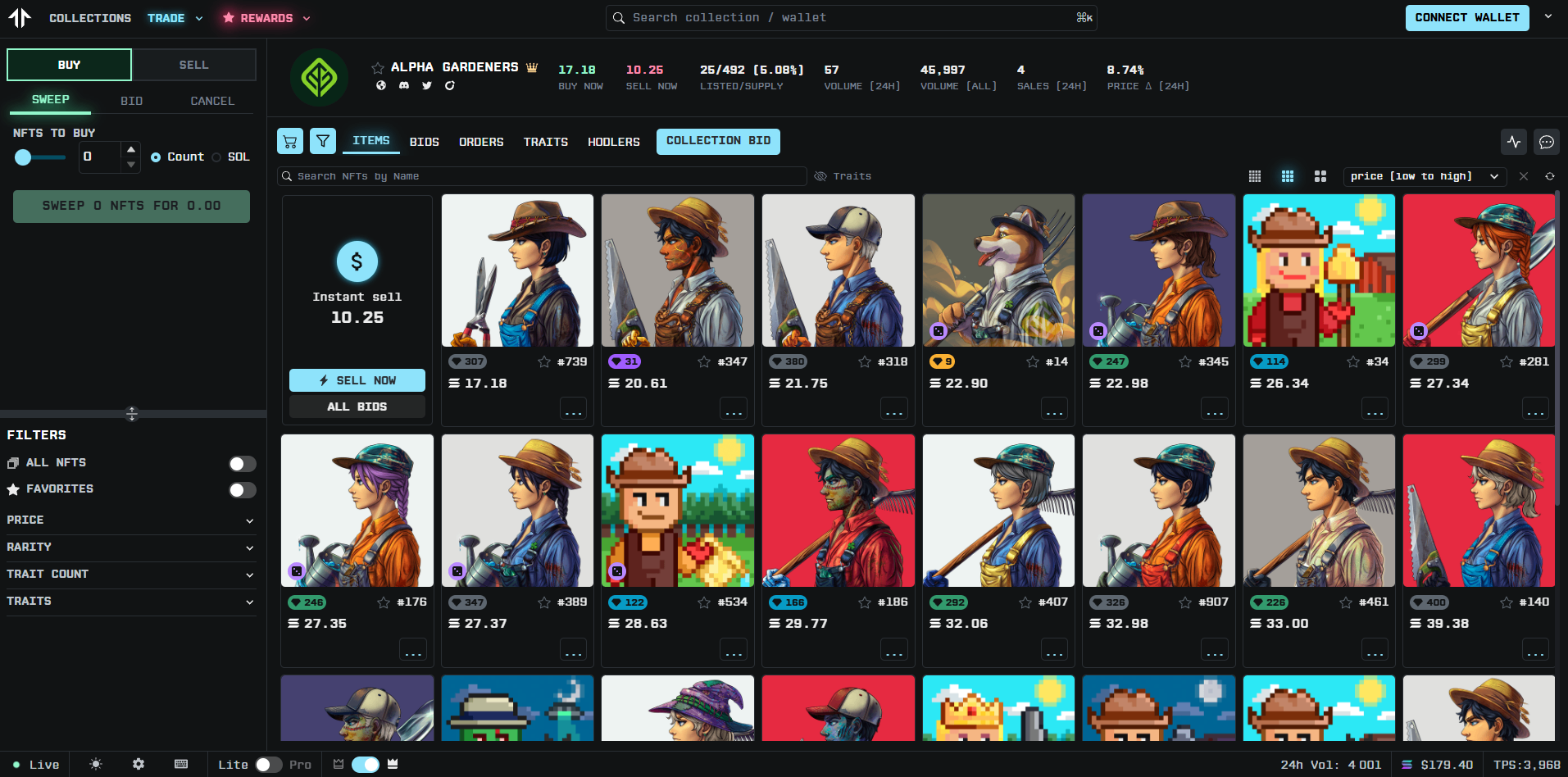The image size is (1568, 777).
Task: Switch to the HODLERS tab
Action: coord(613,141)
